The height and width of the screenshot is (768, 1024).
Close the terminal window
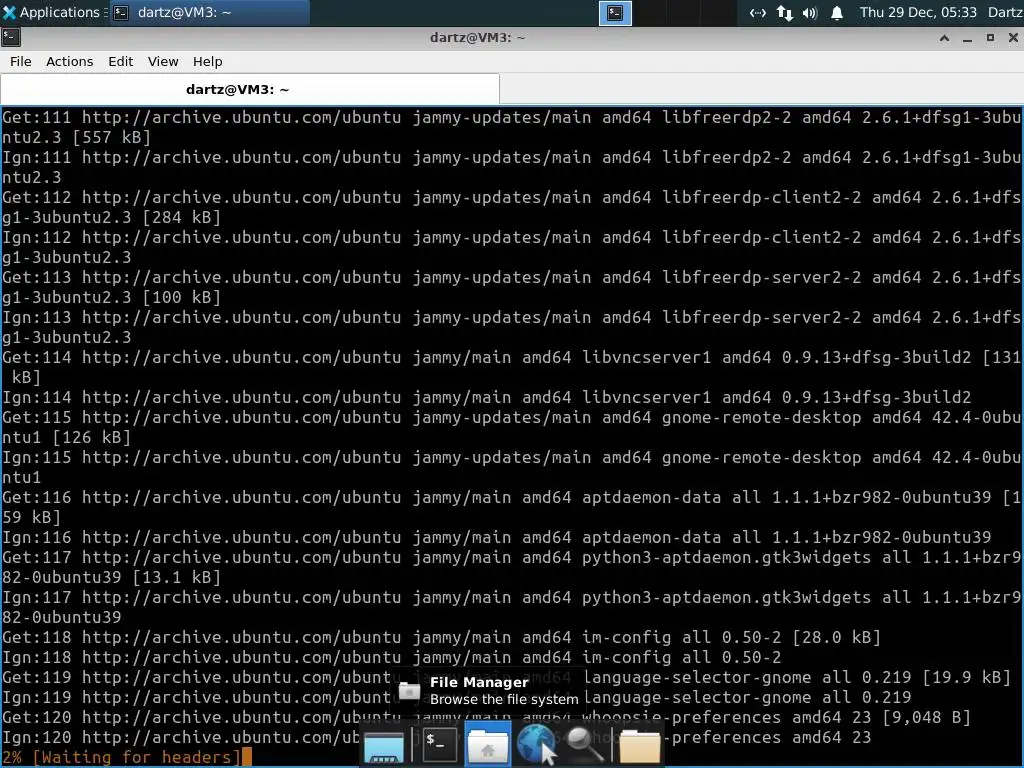pyautogui.click(x=1013, y=38)
